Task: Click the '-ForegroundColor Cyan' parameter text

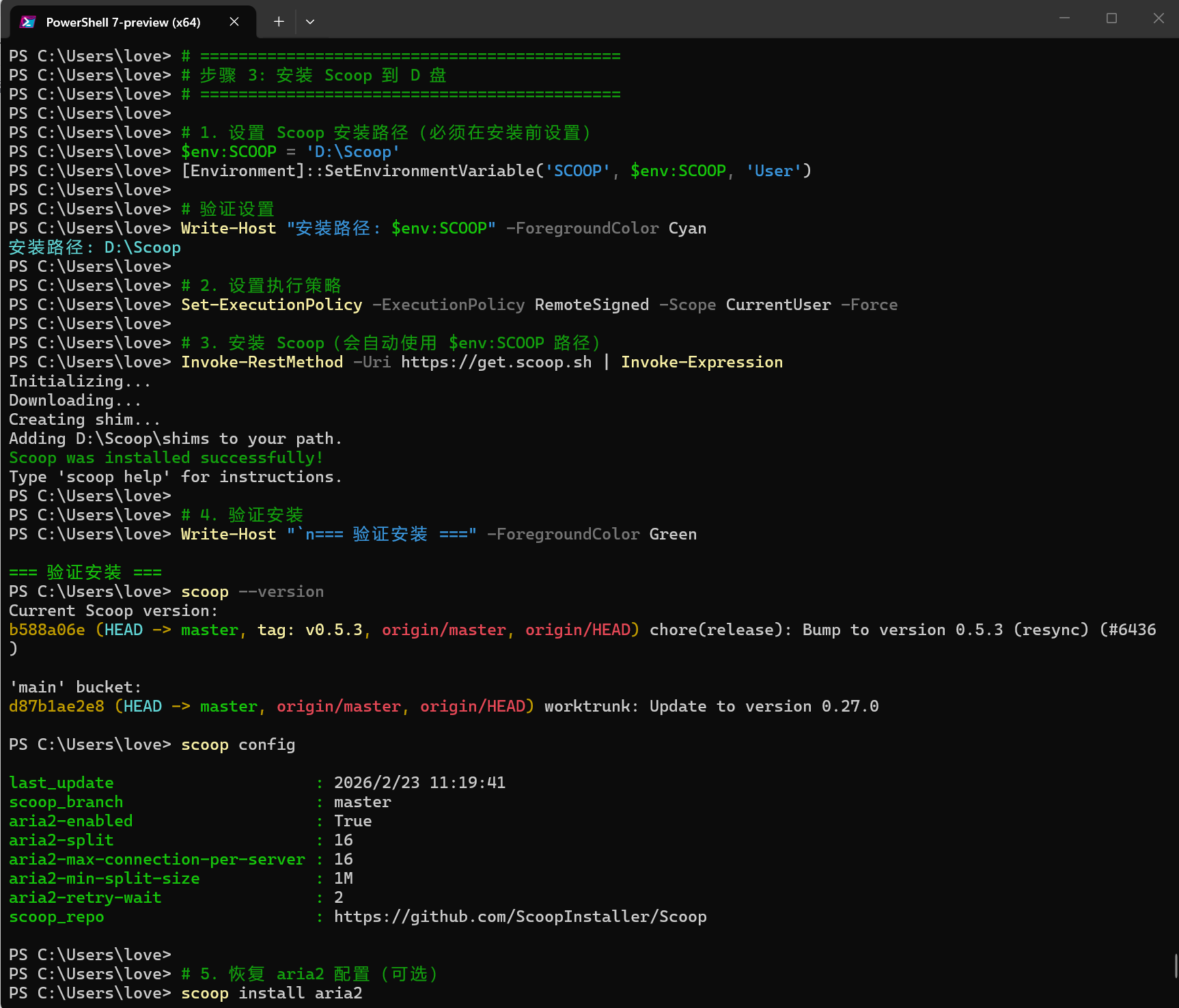Action: [607, 228]
